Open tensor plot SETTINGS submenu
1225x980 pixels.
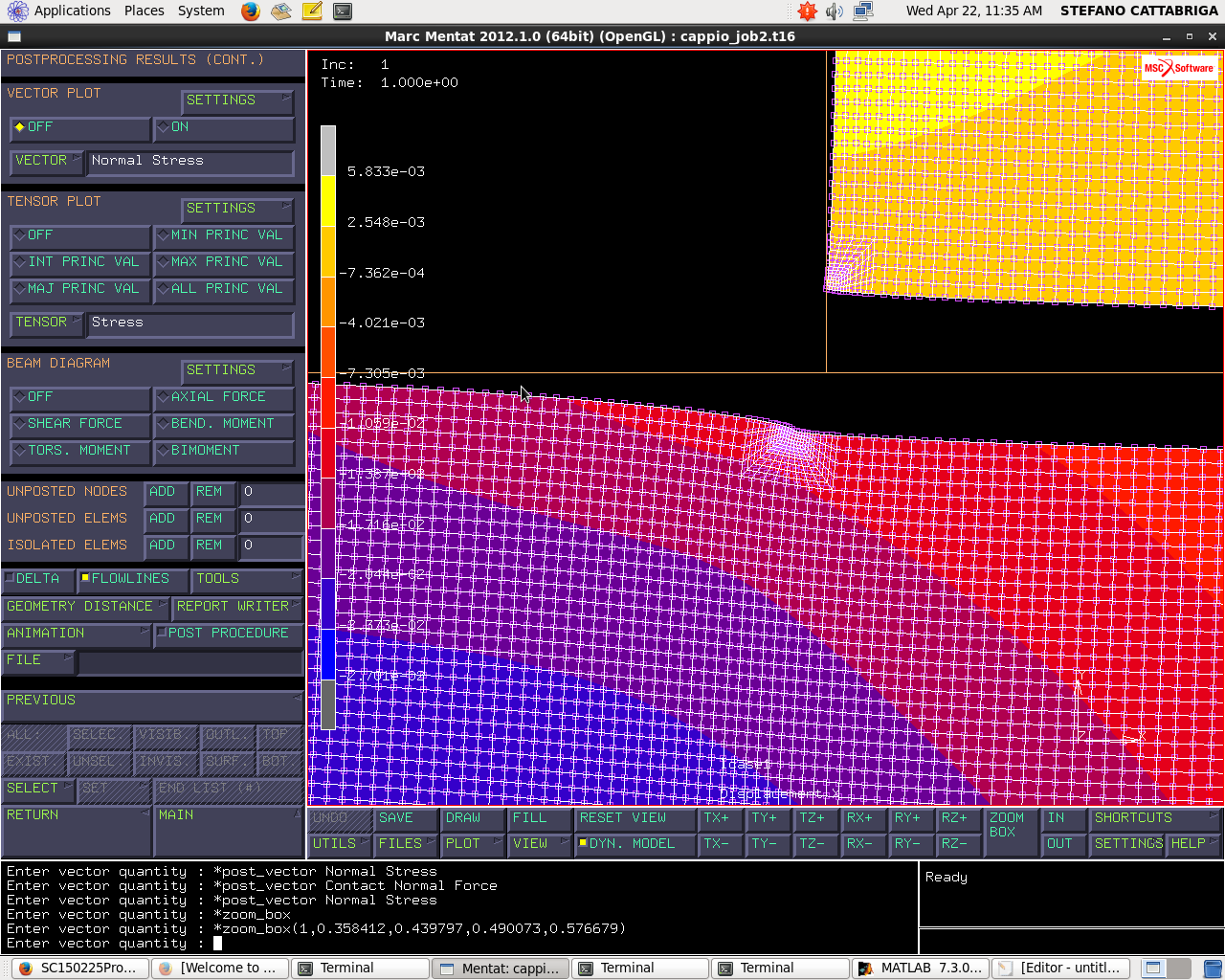click(237, 209)
